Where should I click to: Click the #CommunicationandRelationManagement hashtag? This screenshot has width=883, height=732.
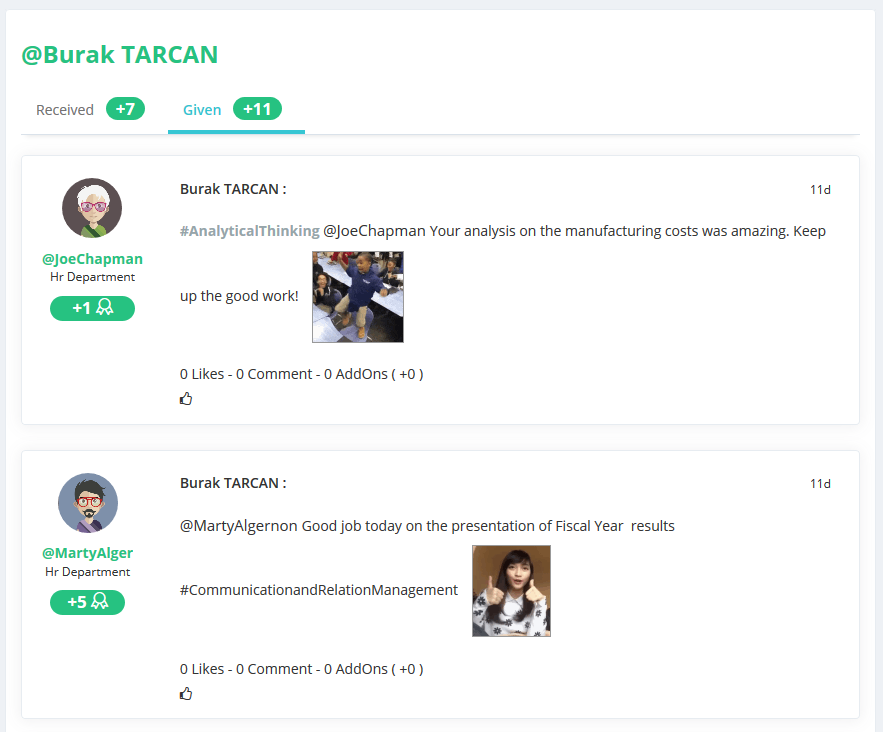point(318,590)
